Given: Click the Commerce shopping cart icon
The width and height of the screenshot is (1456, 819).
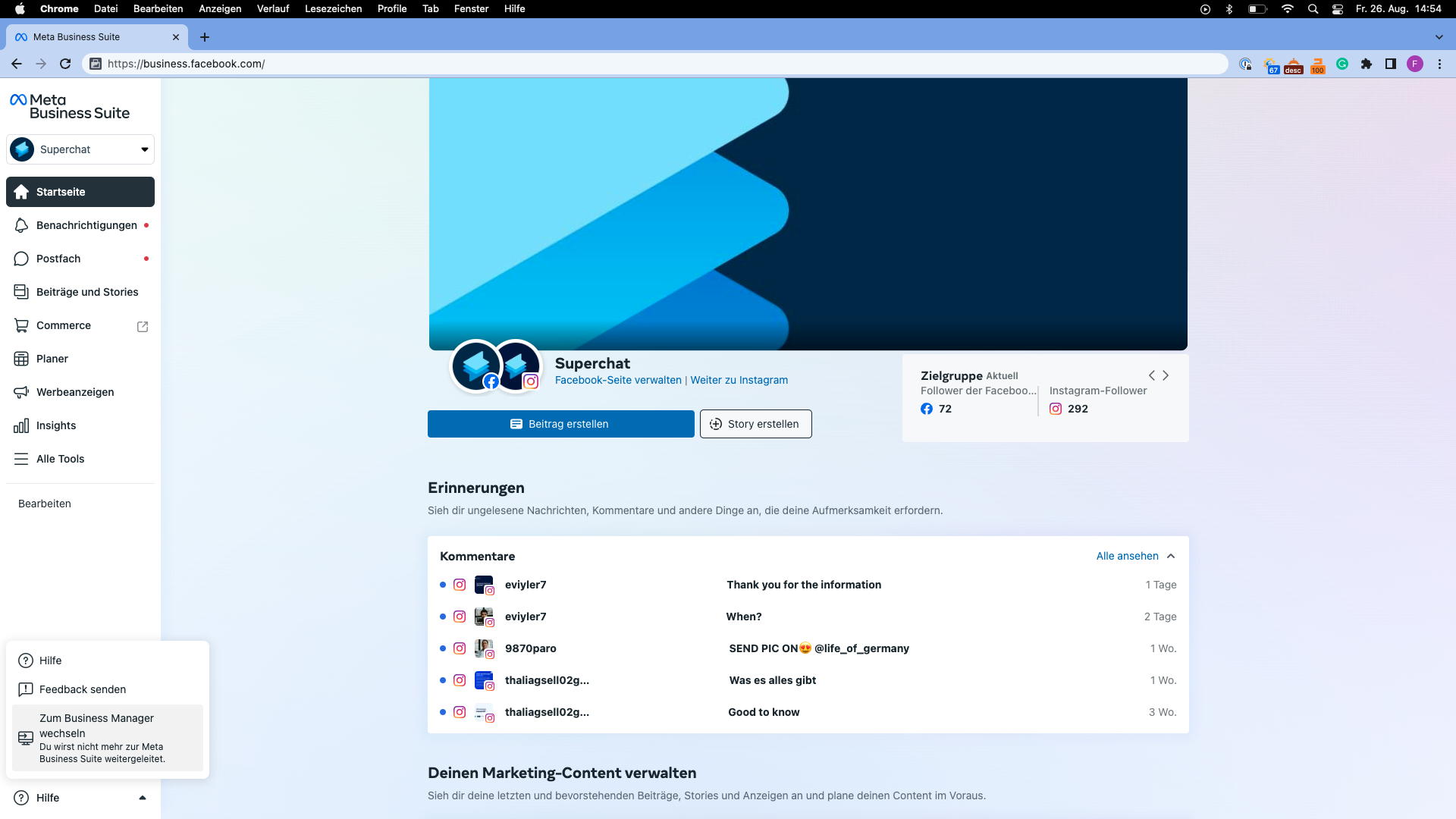Looking at the screenshot, I should pyautogui.click(x=21, y=325).
